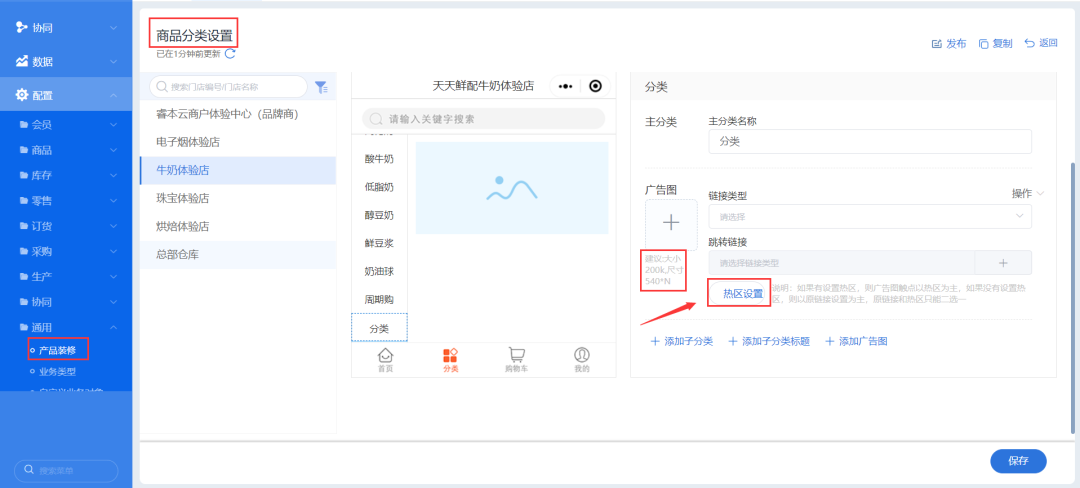Screen dimensions: 1080x488
Task: Tap the 购物车 cart icon in preview
Action: coord(516,355)
